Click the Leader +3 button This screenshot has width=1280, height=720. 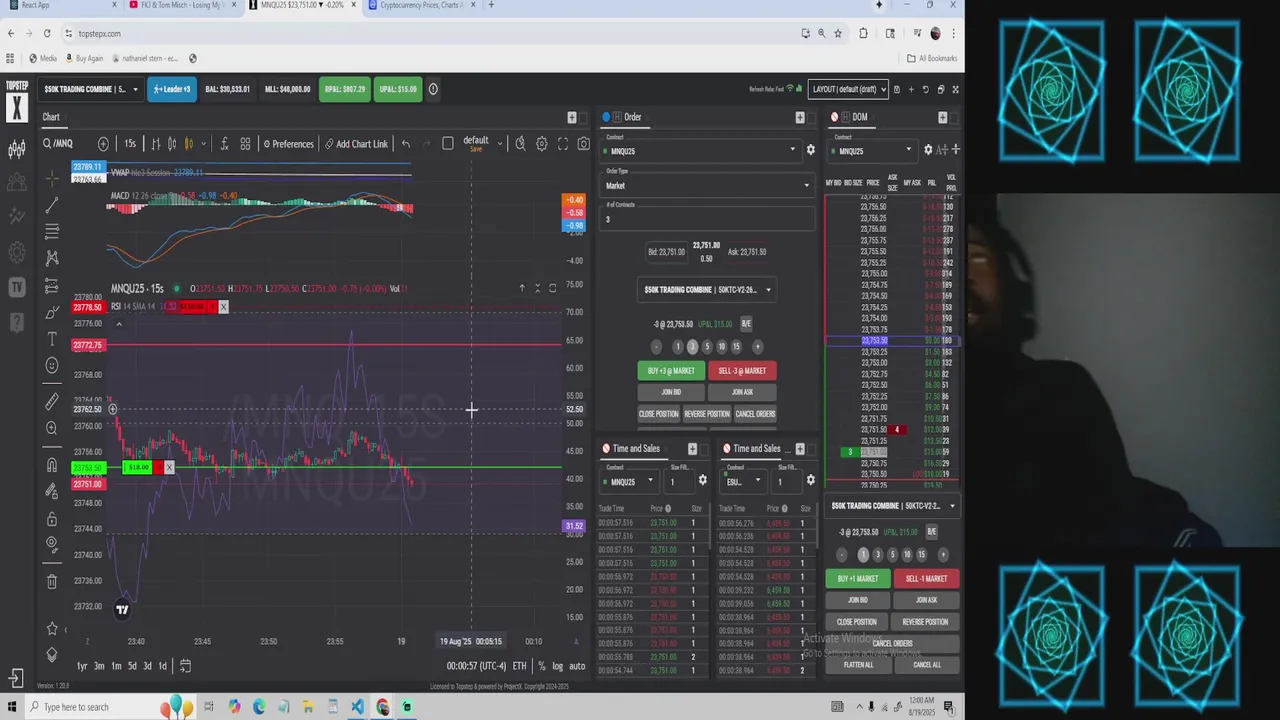[x=172, y=89]
